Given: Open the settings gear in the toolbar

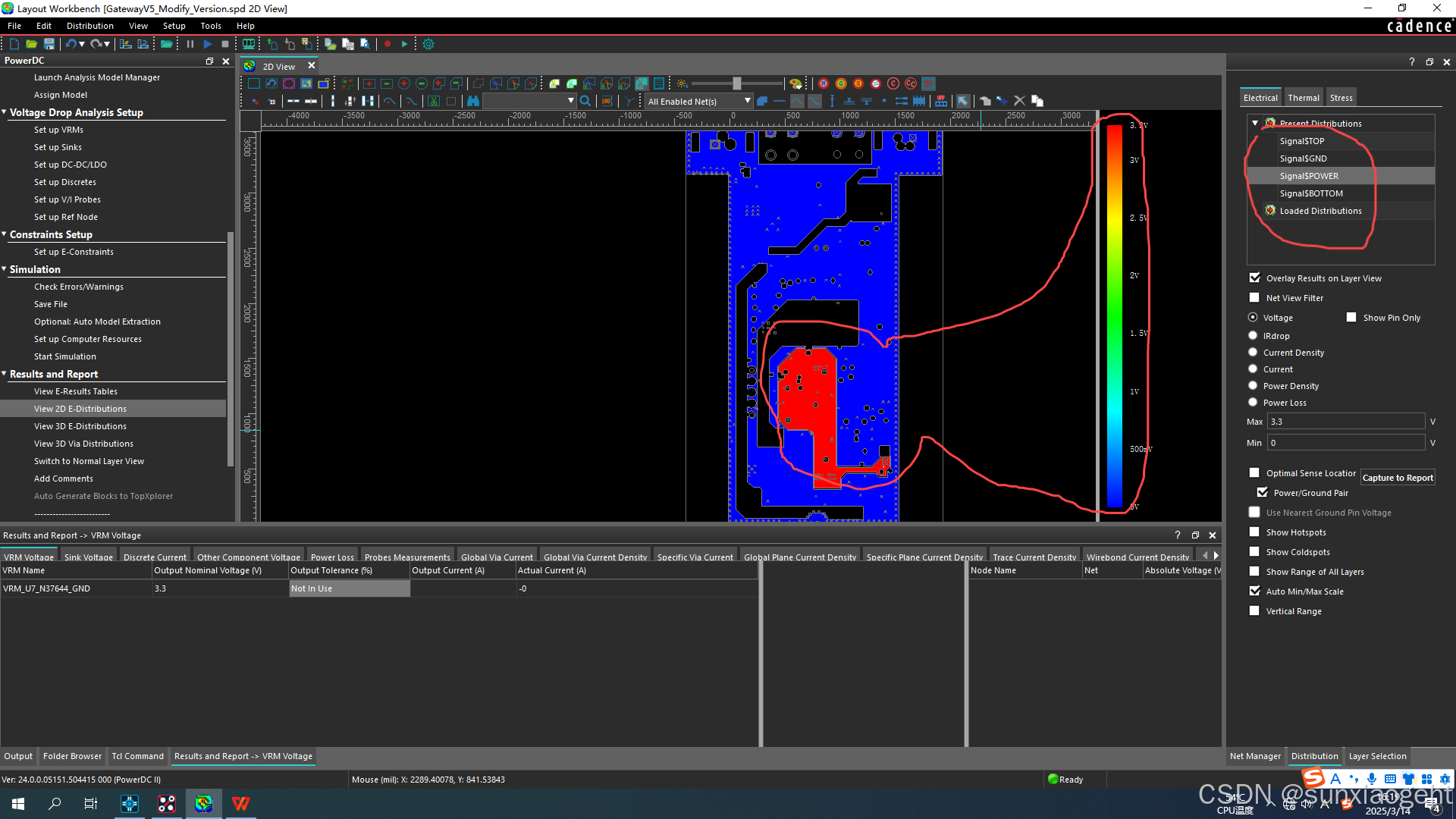Looking at the screenshot, I should coord(428,44).
